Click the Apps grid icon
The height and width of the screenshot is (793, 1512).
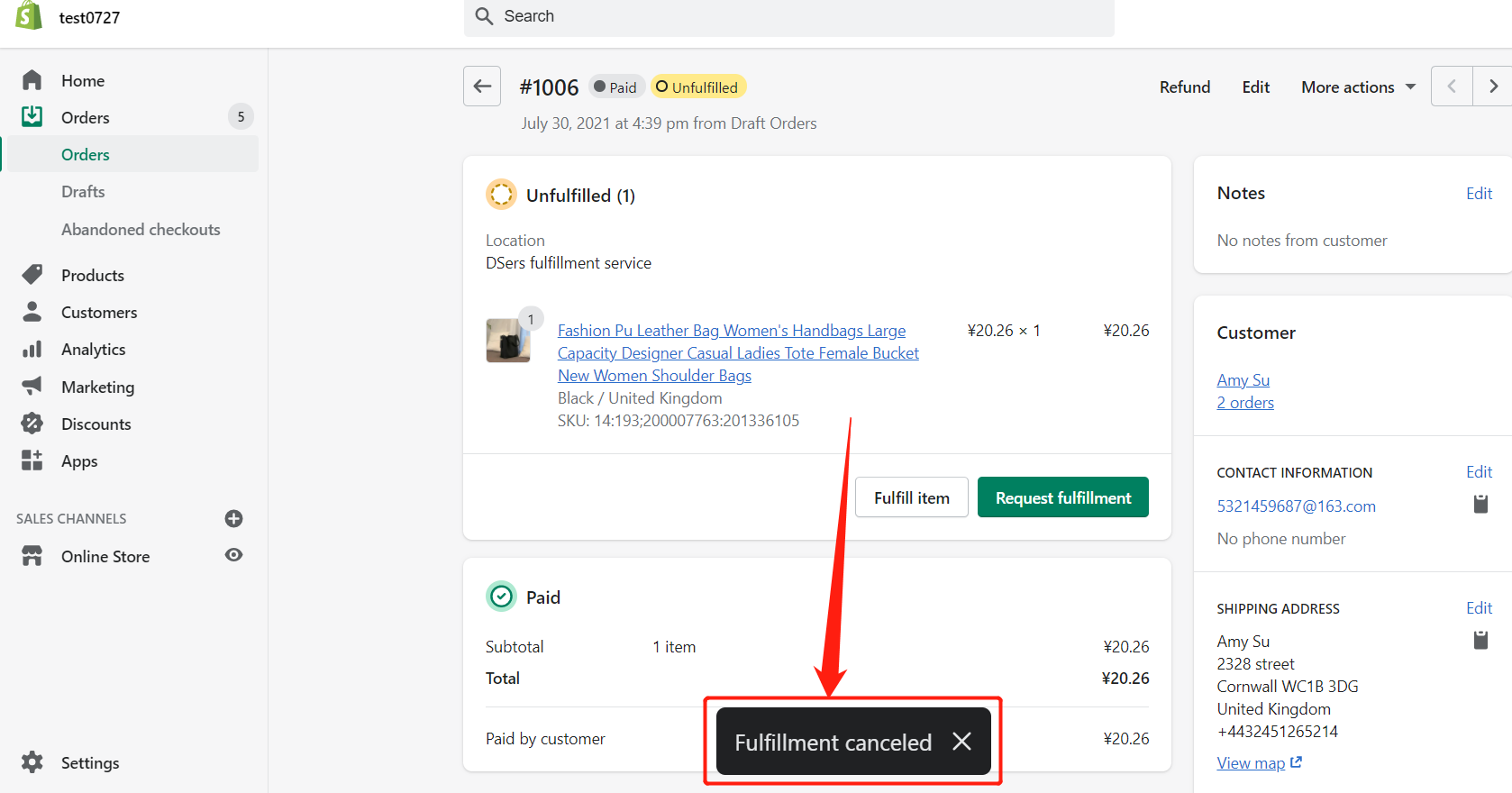(32, 460)
